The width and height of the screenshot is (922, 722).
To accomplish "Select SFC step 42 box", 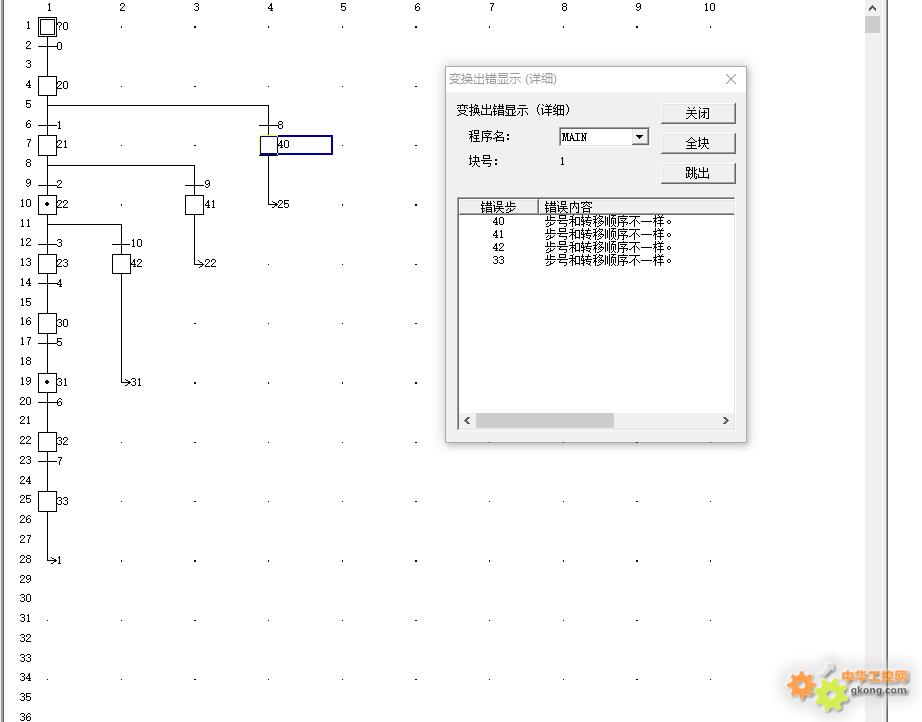I will (121, 264).
